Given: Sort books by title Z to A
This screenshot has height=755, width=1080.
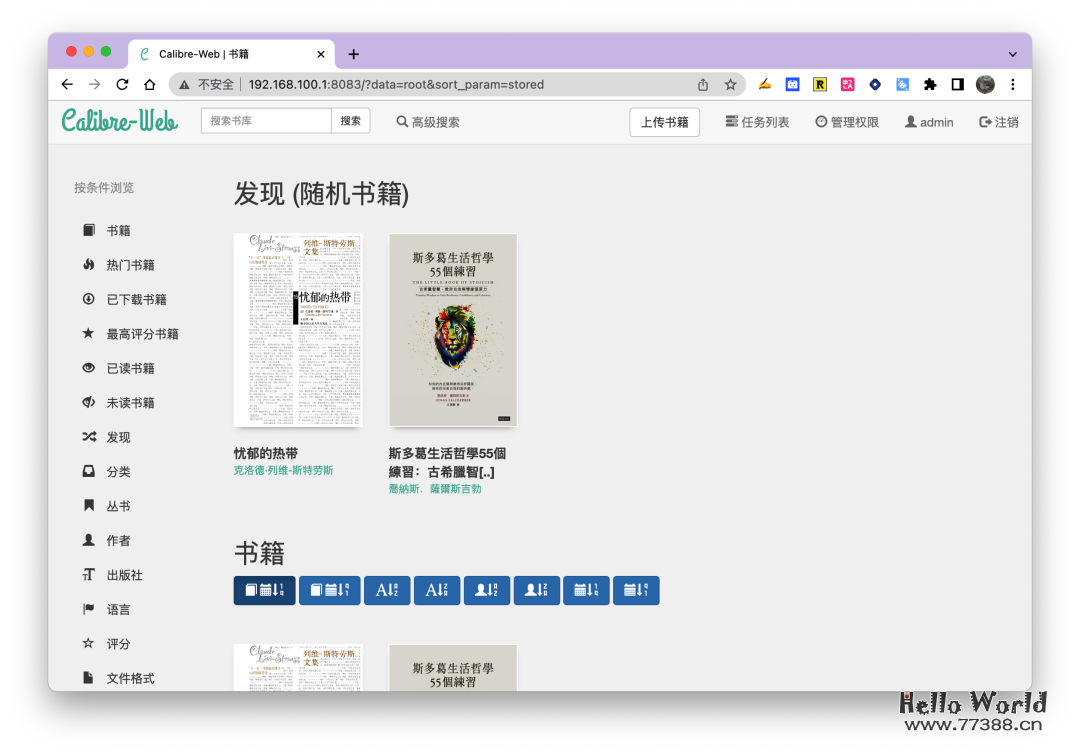Looking at the screenshot, I should click(x=437, y=590).
